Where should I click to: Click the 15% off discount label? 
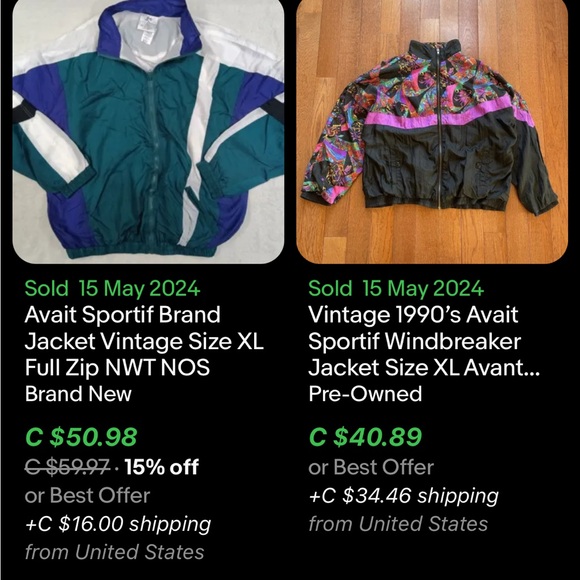point(162,467)
